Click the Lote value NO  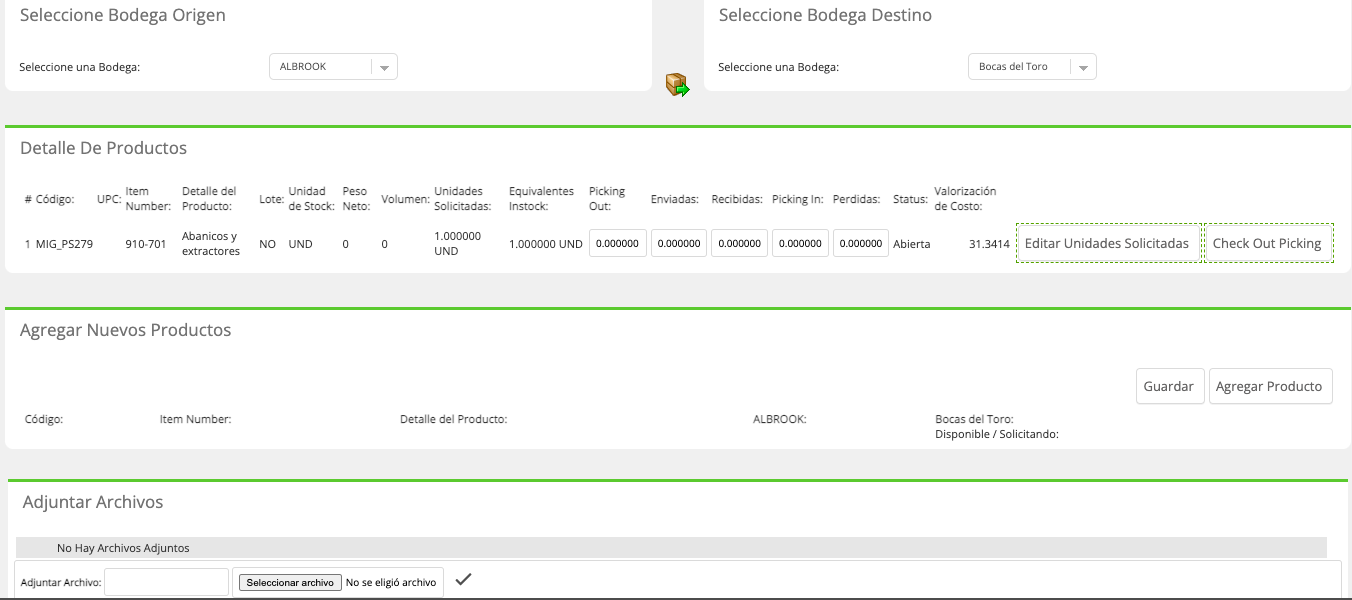tap(267, 243)
